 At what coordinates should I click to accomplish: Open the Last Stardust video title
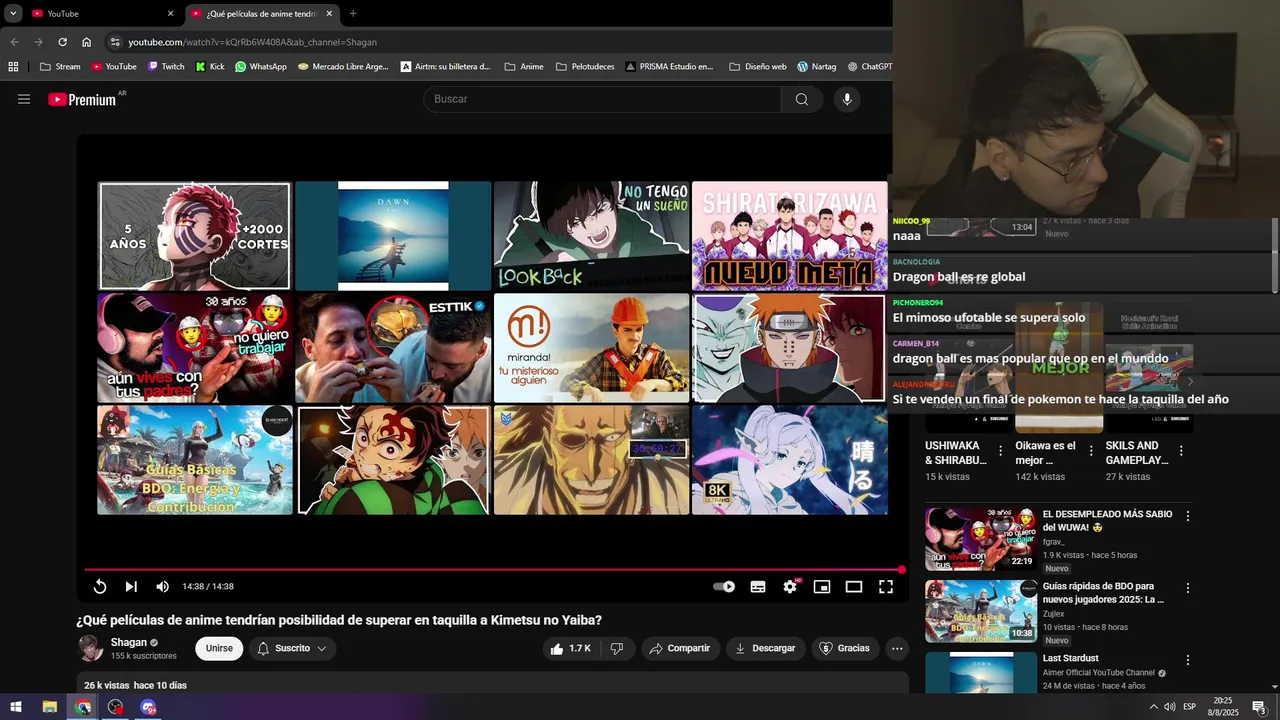pyautogui.click(x=1070, y=658)
